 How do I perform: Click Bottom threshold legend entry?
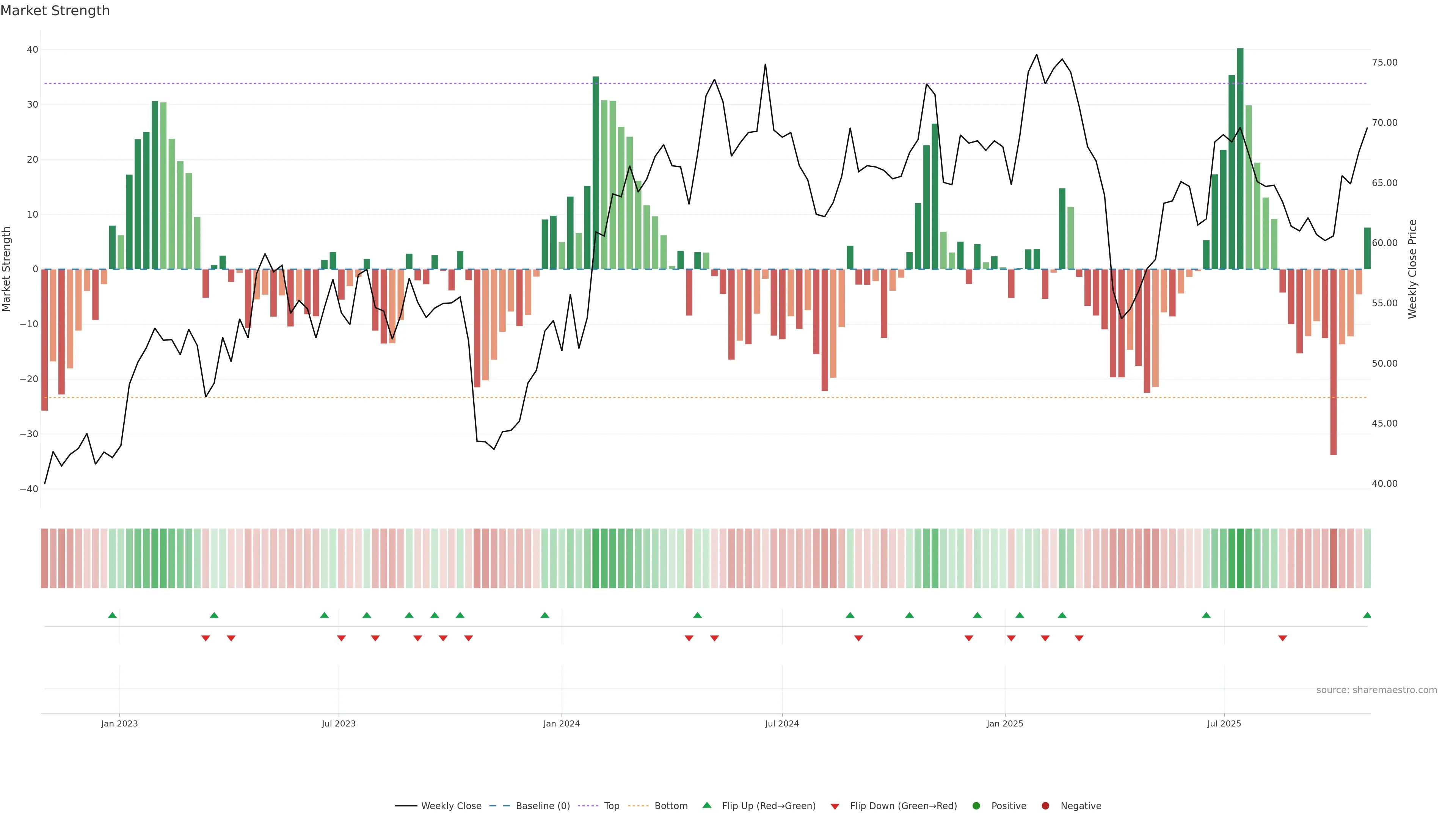[670, 805]
